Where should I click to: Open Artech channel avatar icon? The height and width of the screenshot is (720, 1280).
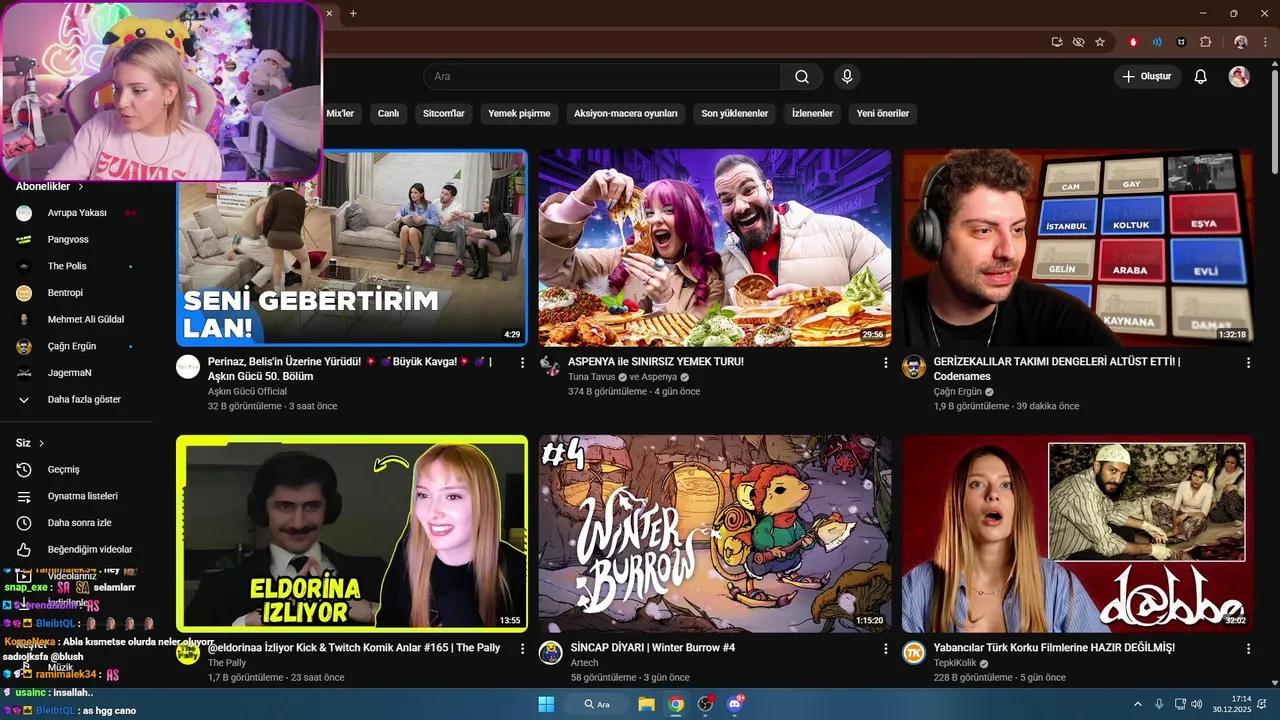coord(551,653)
